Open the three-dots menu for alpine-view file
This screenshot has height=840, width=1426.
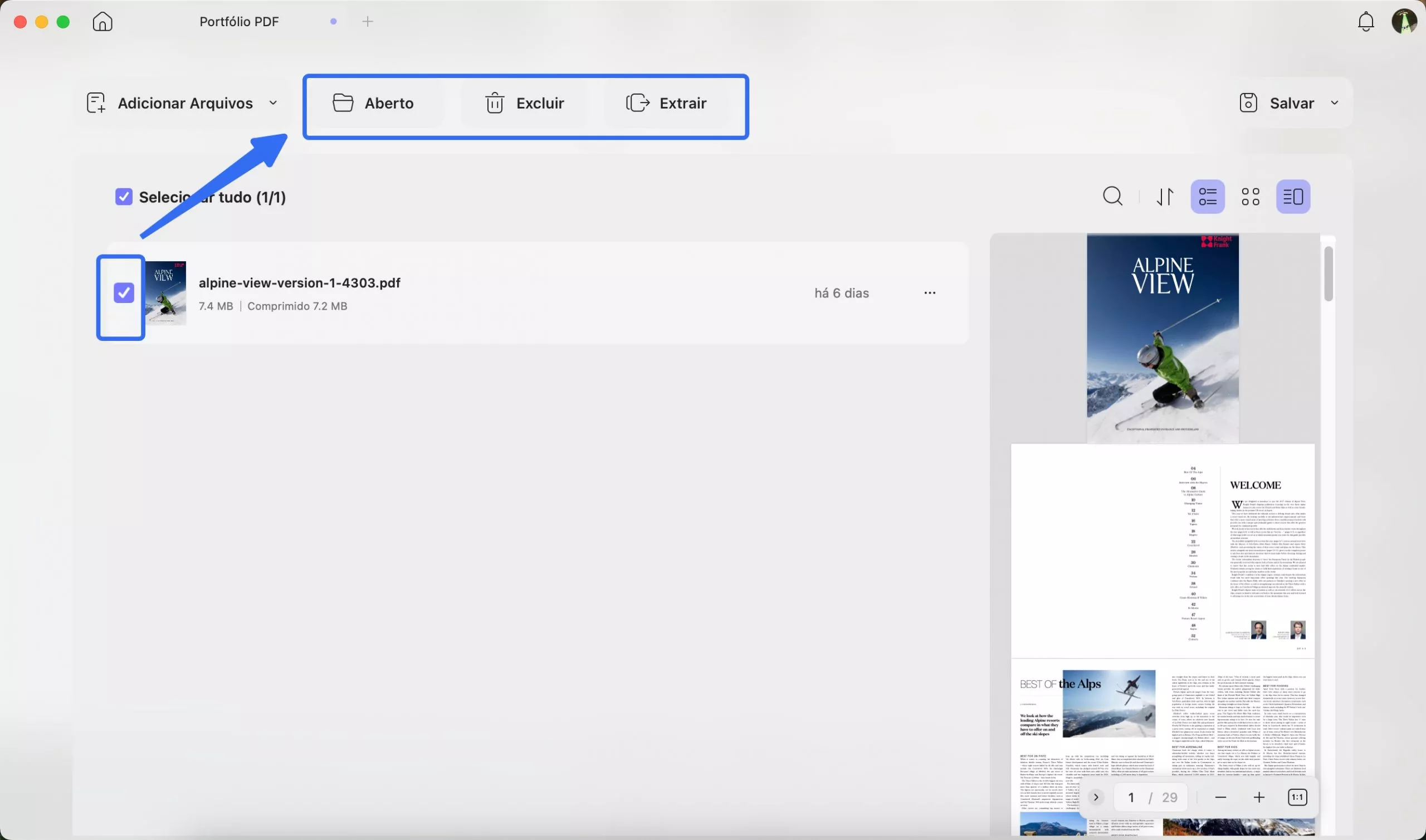930,293
